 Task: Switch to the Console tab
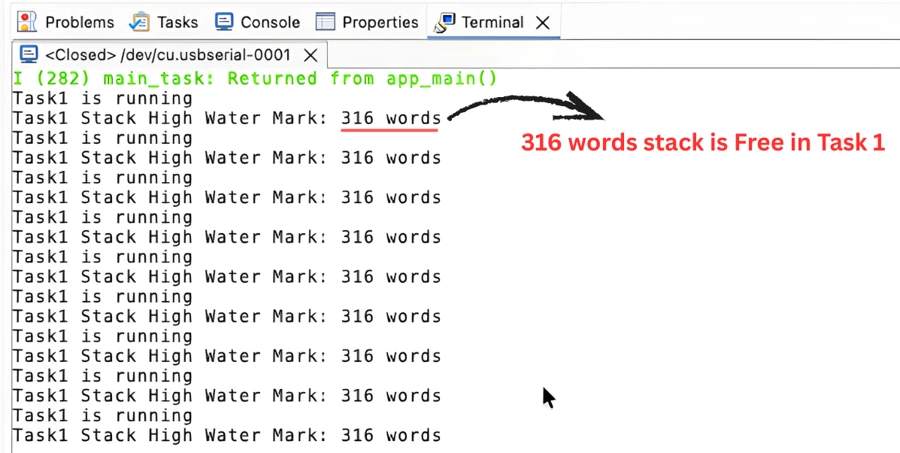pos(270,21)
